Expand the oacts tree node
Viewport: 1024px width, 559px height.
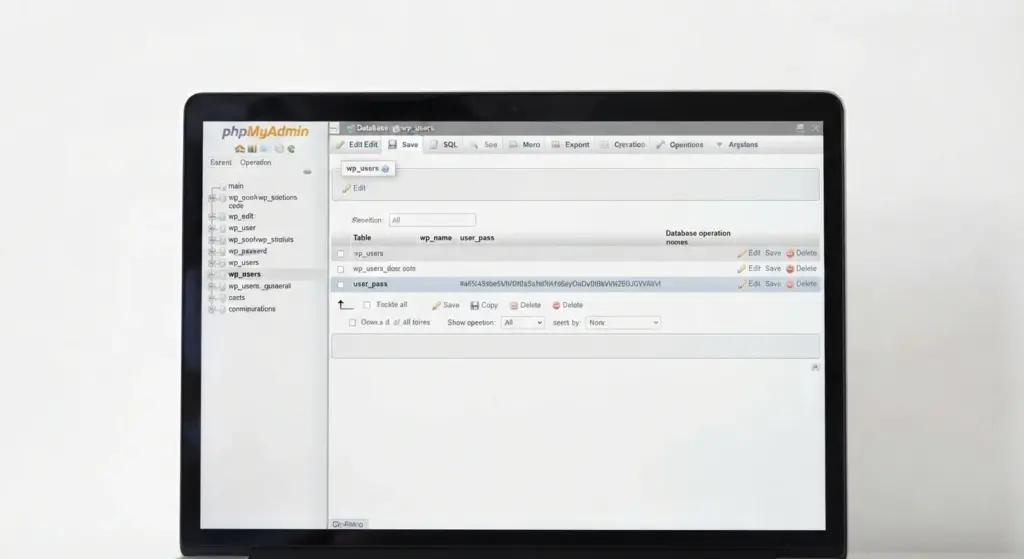click(x=212, y=298)
